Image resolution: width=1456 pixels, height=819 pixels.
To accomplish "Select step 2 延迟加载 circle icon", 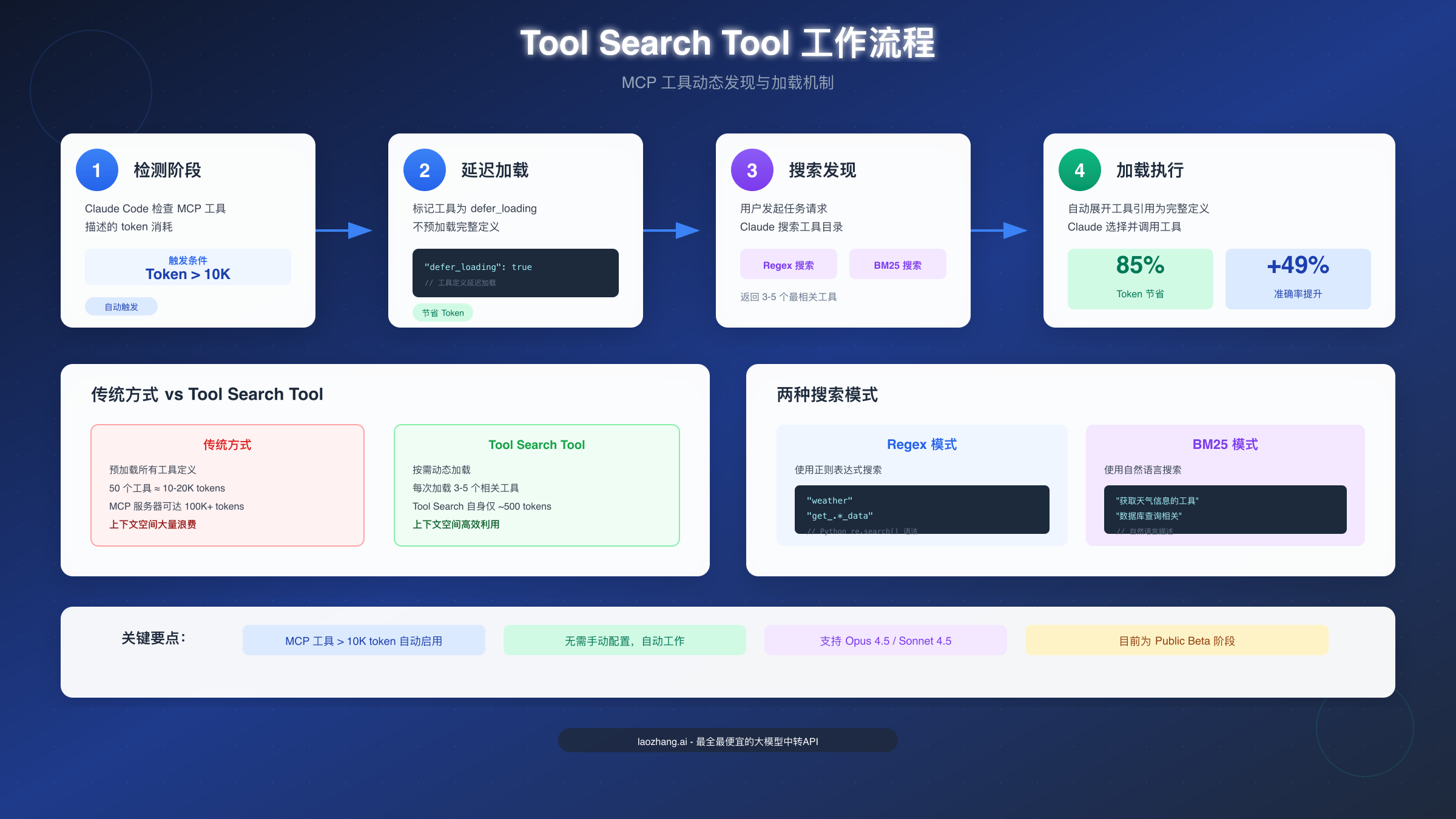I will tap(425, 170).
